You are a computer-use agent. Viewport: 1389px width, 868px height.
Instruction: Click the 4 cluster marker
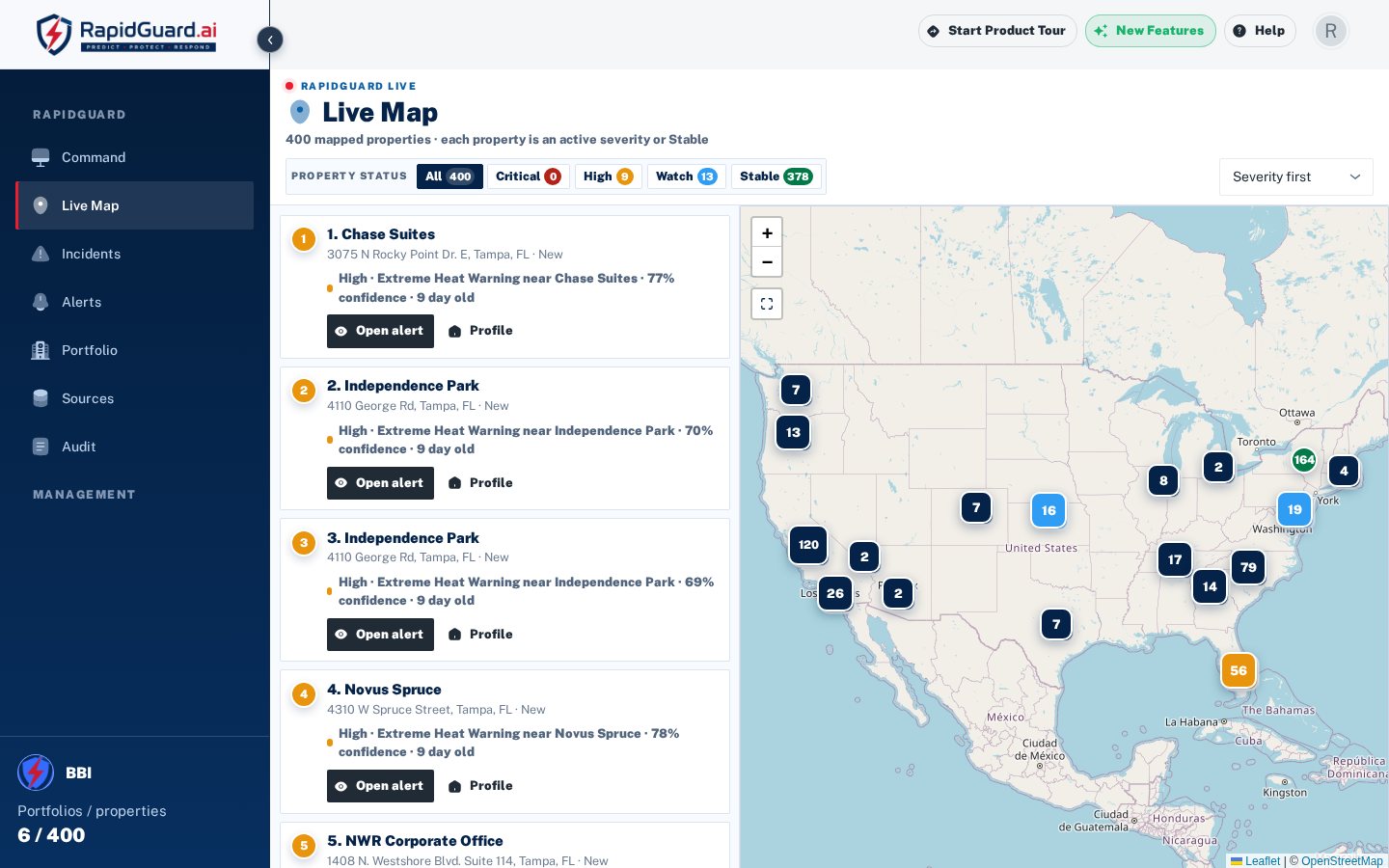[1344, 471]
